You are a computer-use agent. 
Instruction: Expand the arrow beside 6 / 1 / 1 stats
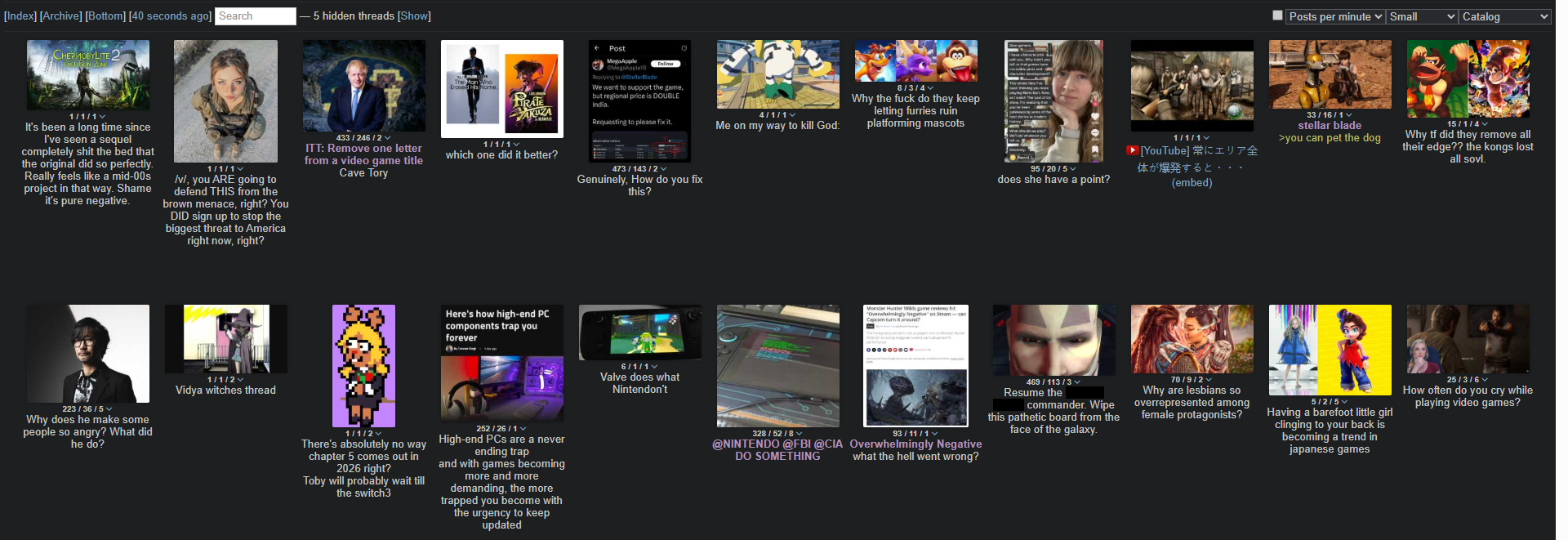pyautogui.click(x=654, y=367)
